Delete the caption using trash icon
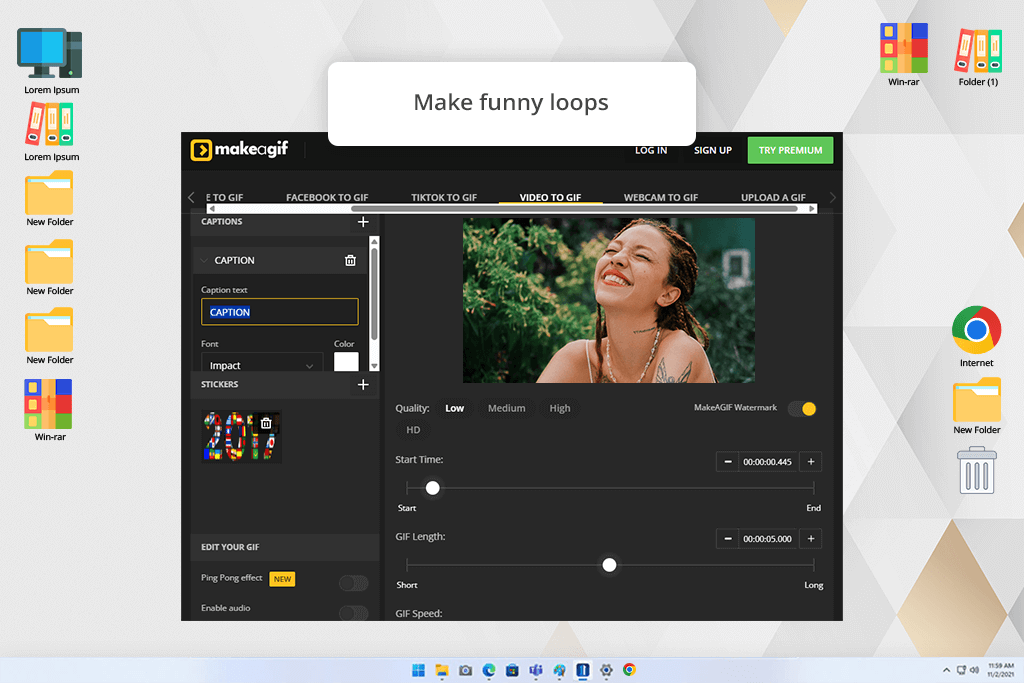Screen dimensions: 1024x683 tap(350, 261)
